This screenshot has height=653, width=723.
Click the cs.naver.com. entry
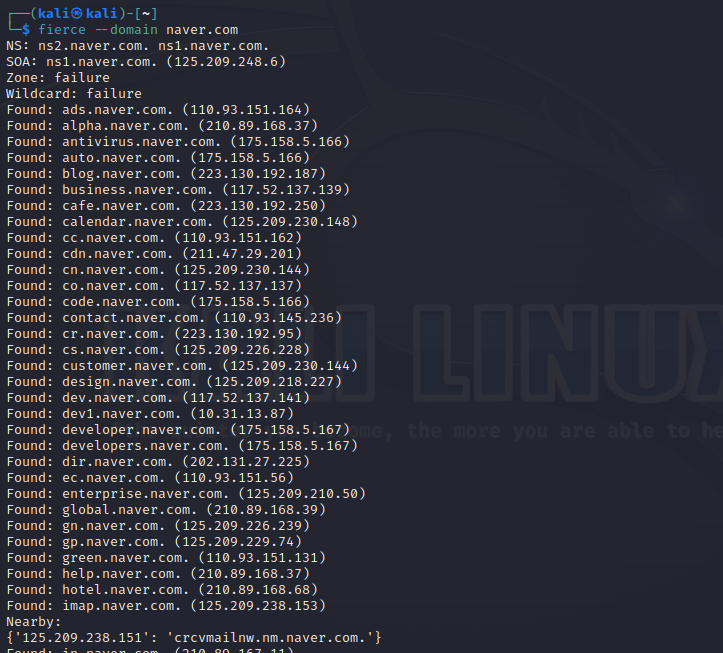158,350
